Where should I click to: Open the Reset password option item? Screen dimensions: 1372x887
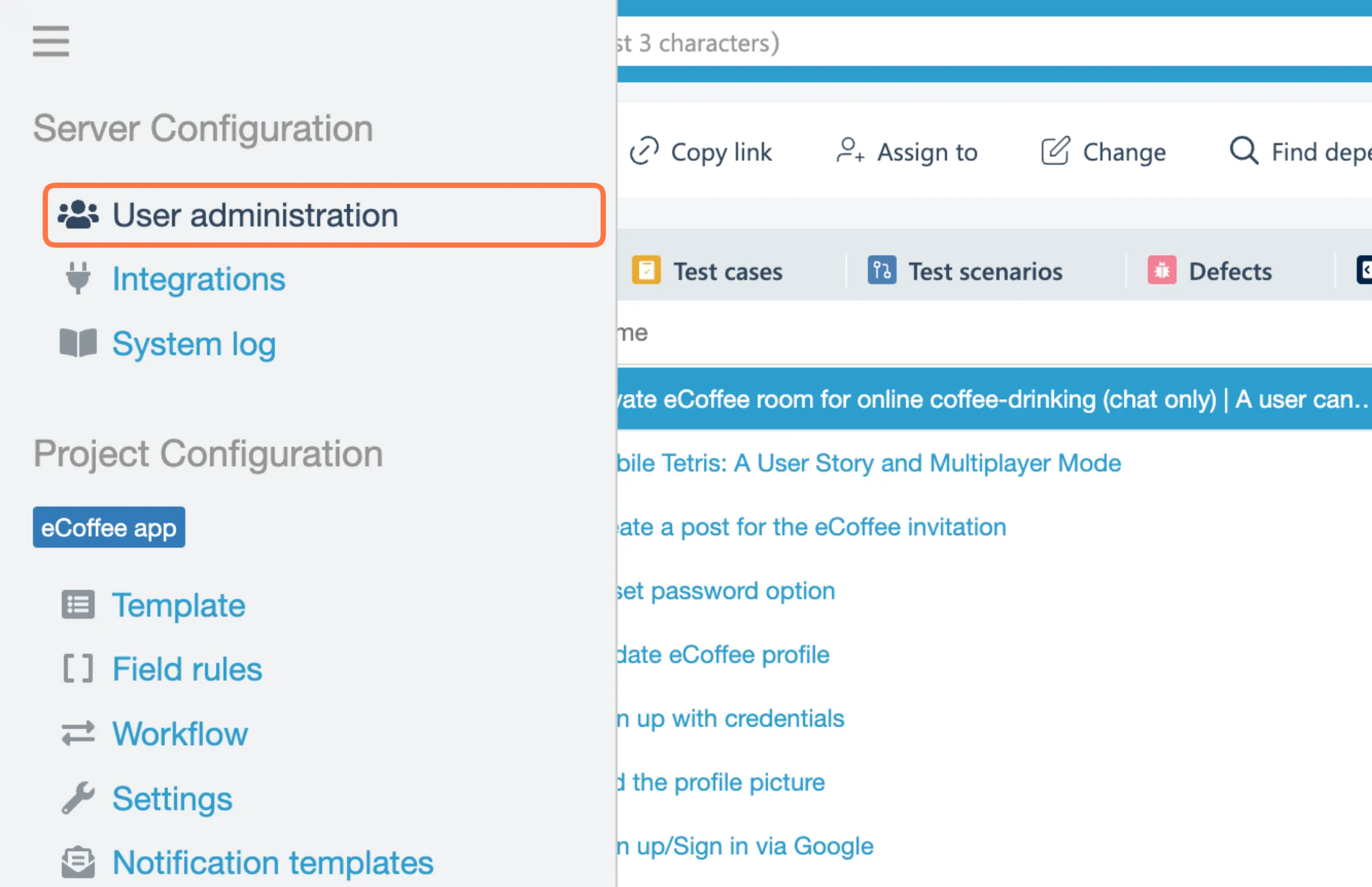(x=726, y=591)
